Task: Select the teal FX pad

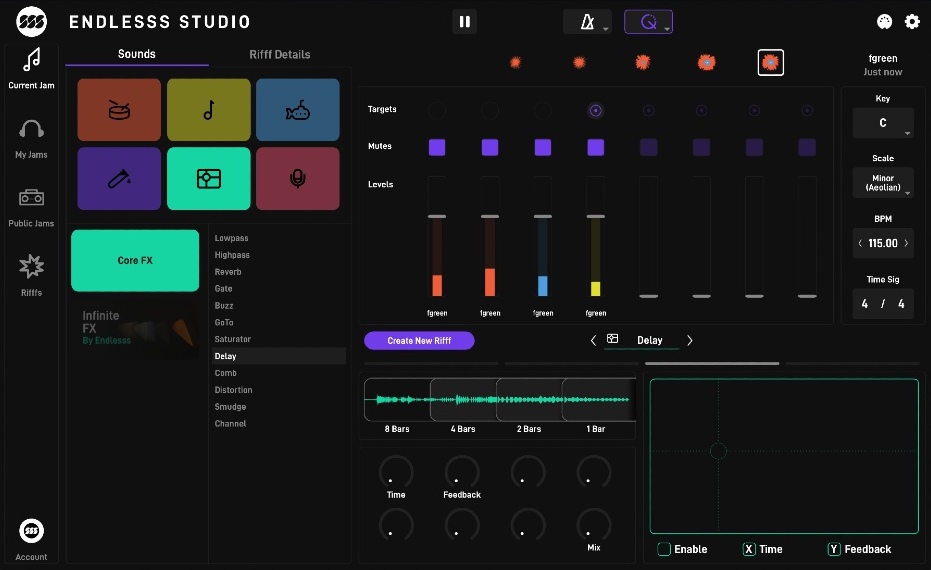Action: pyautogui.click(x=208, y=179)
